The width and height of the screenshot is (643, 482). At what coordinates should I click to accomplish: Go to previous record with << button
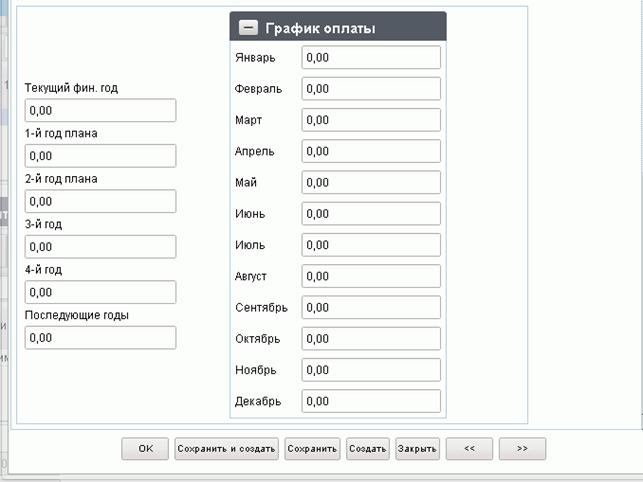click(470, 449)
